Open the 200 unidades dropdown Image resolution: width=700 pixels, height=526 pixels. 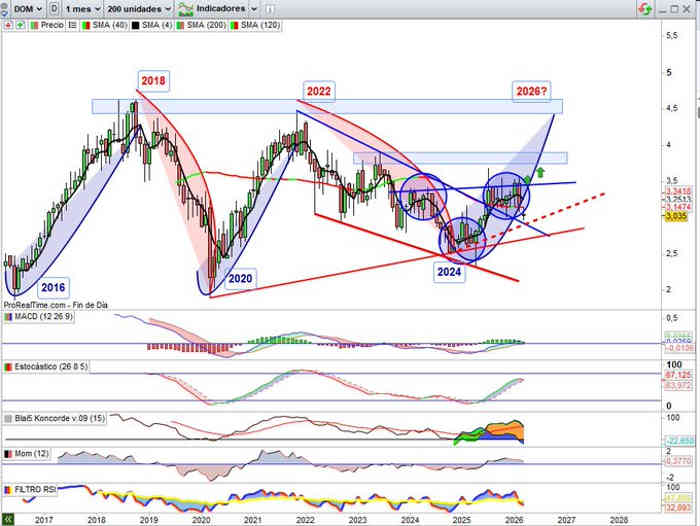[x=137, y=8]
